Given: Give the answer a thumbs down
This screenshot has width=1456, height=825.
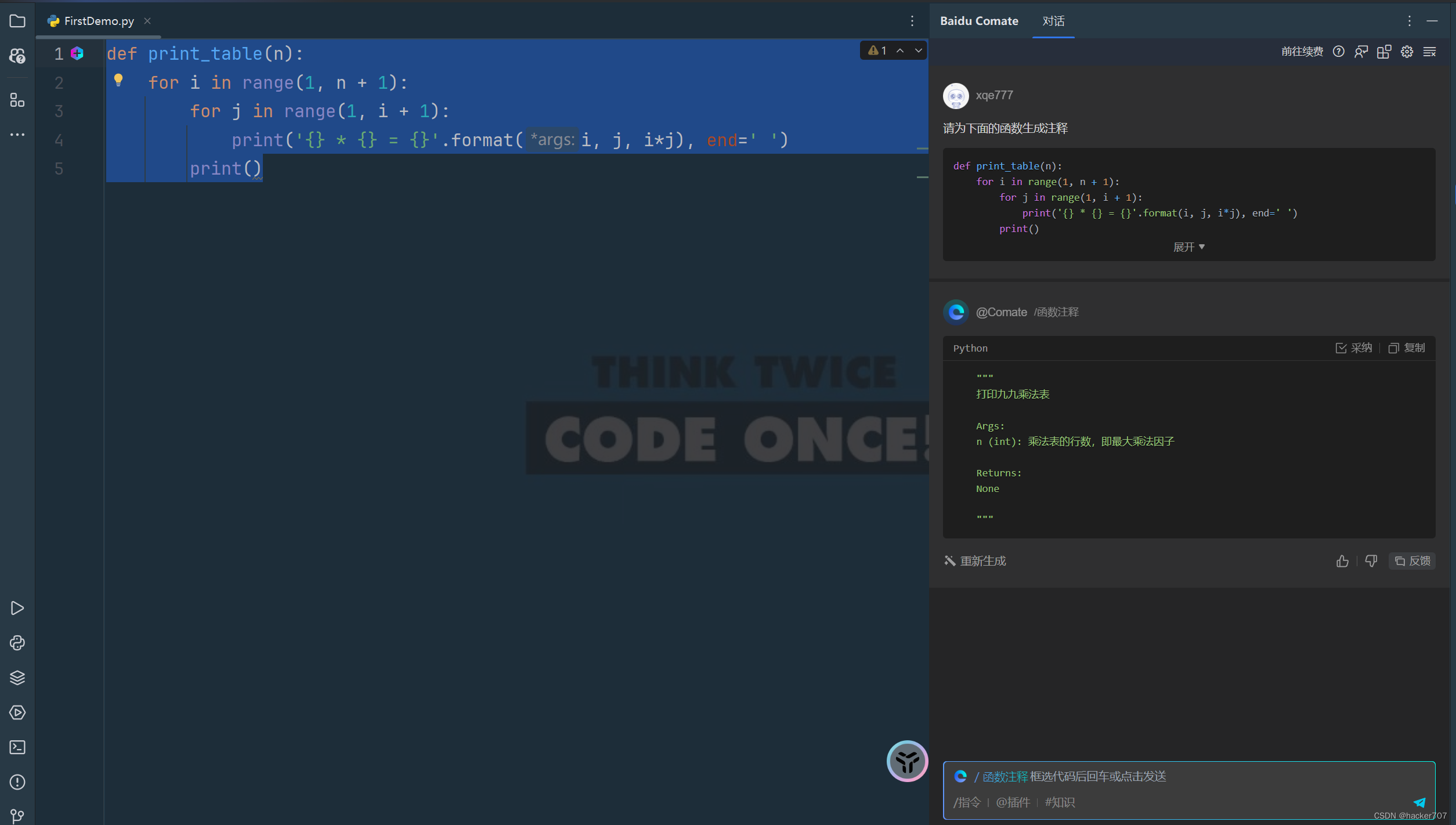Looking at the screenshot, I should pyautogui.click(x=1371, y=560).
